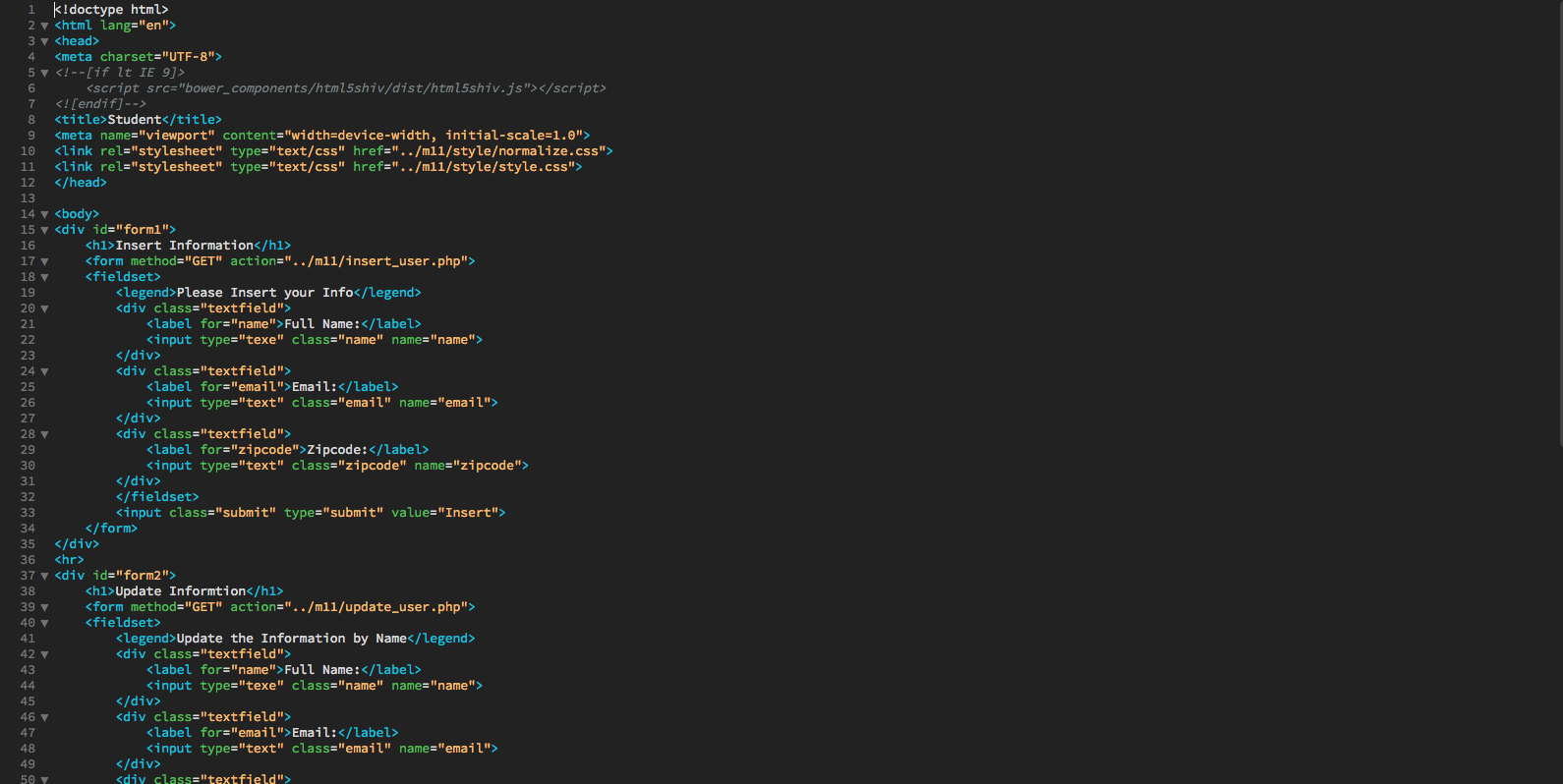
Task: Click line number 36 in the gutter
Action: click(x=28, y=560)
